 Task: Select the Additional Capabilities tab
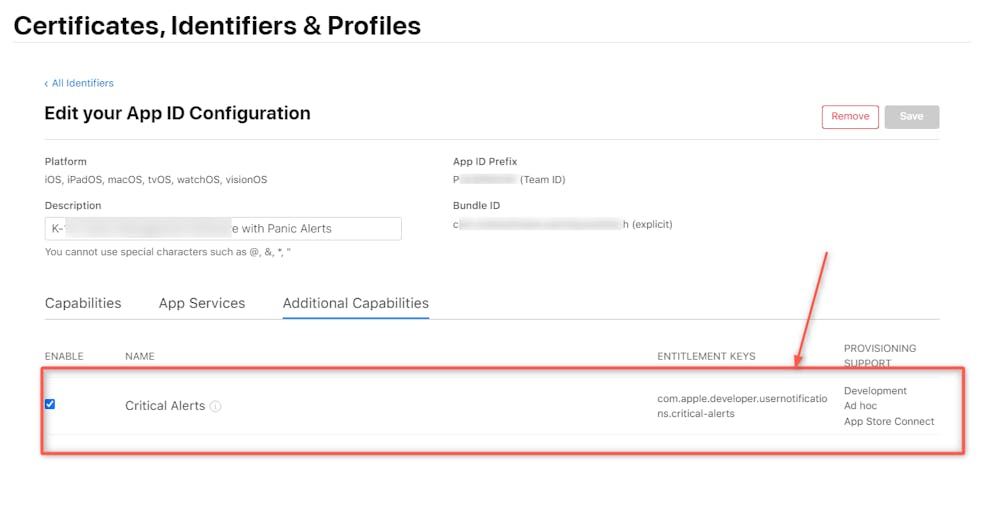click(355, 303)
